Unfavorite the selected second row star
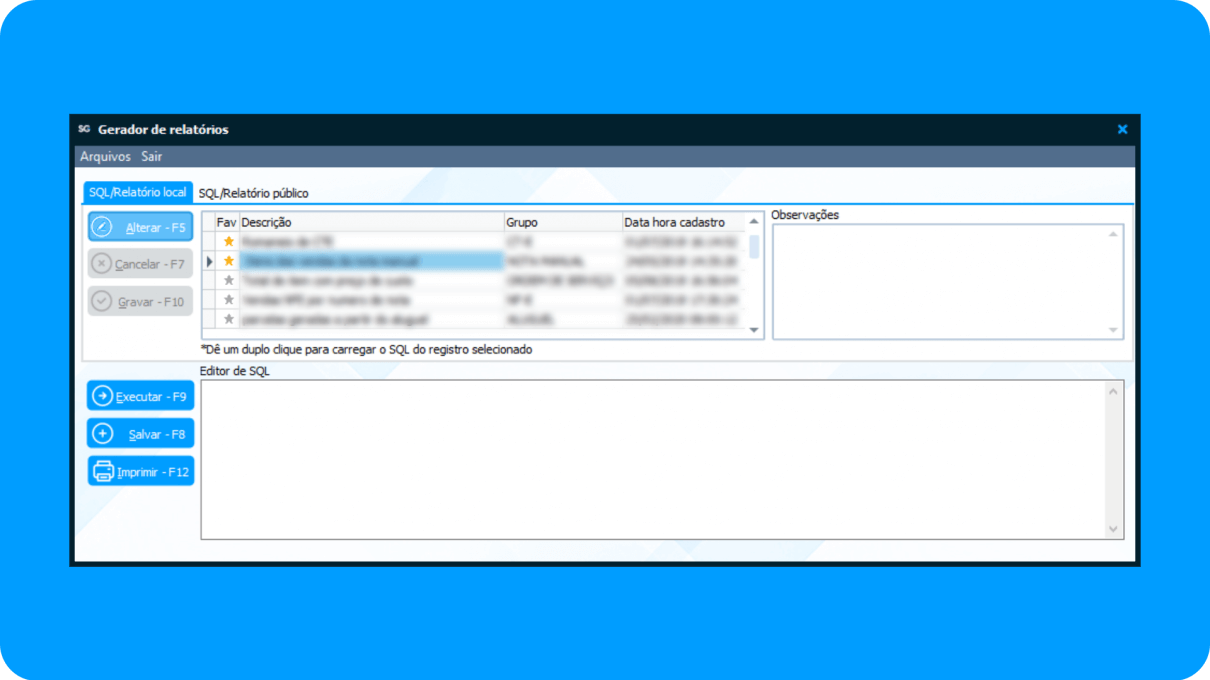The image size is (1210, 680). click(229, 260)
